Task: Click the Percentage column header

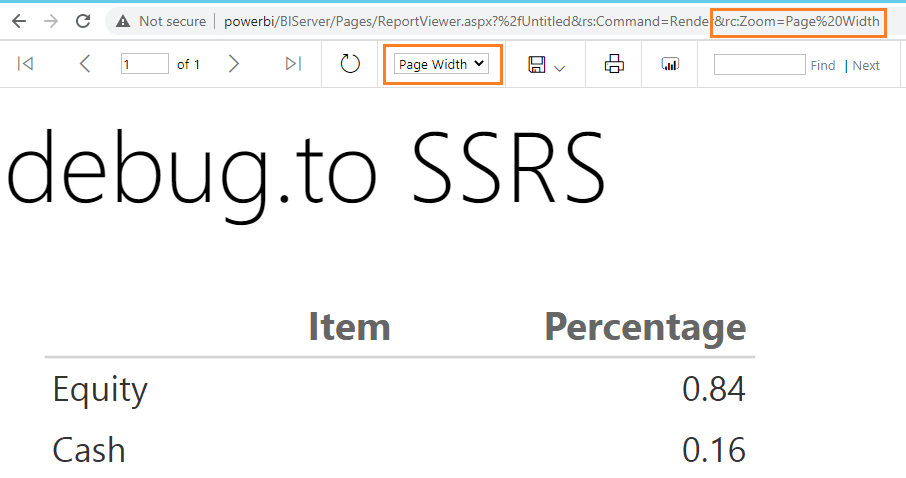Action: click(645, 328)
